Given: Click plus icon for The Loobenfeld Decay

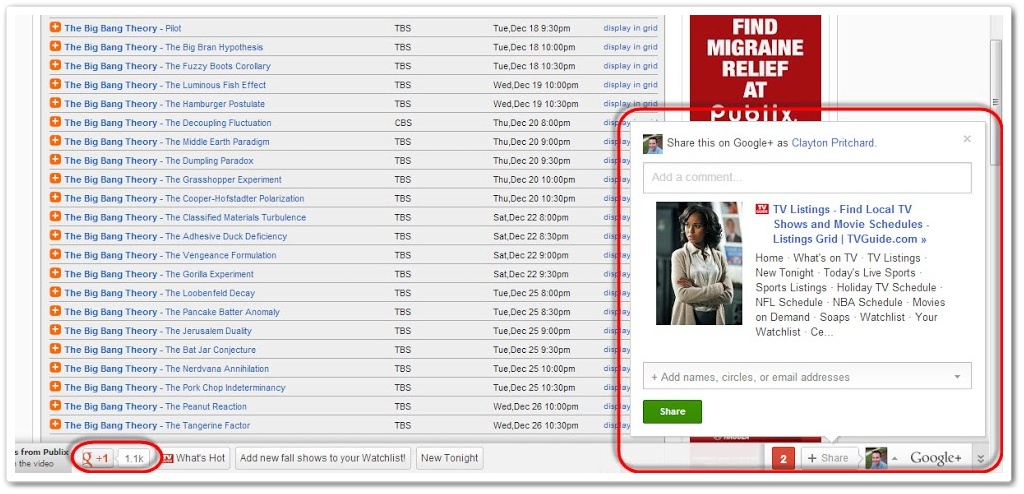Looking at the screenshot, I should [x=56, y=293].
